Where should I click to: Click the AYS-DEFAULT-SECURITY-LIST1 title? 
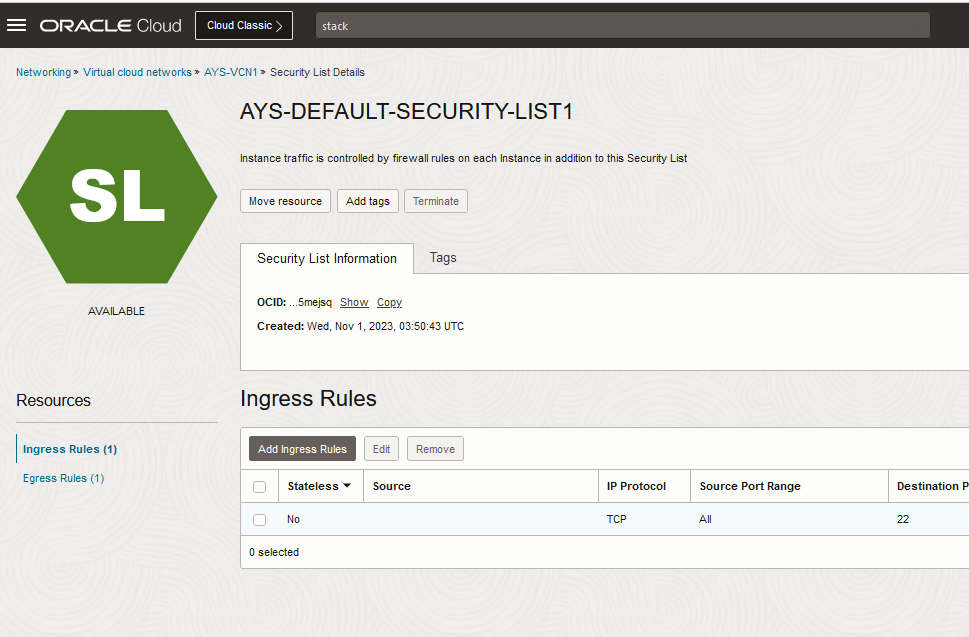(406, 112)
